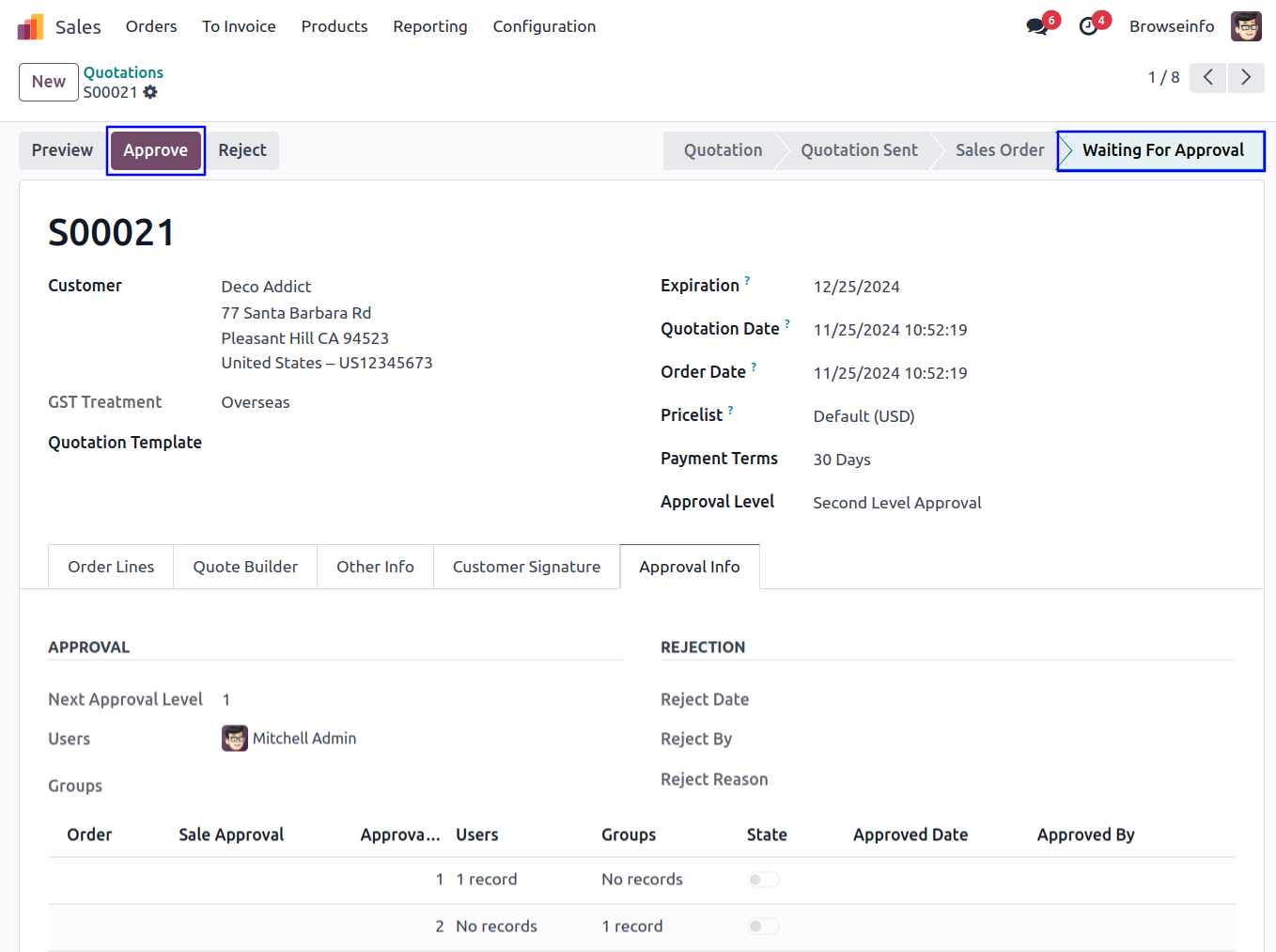Open the Customer Signature tab
Screen dimensions: 1276x952
pos(526,567)
